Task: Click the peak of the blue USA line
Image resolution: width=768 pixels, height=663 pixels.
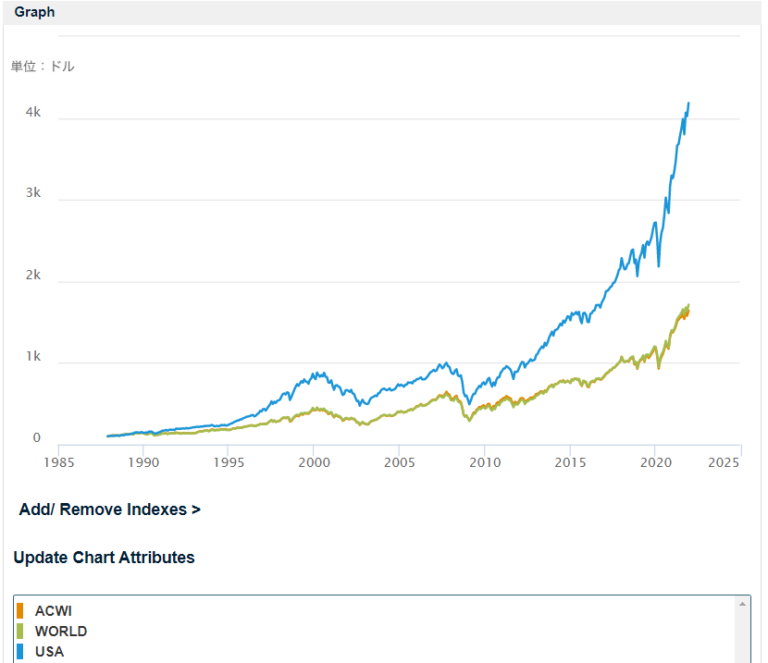Action: [688, 103]
